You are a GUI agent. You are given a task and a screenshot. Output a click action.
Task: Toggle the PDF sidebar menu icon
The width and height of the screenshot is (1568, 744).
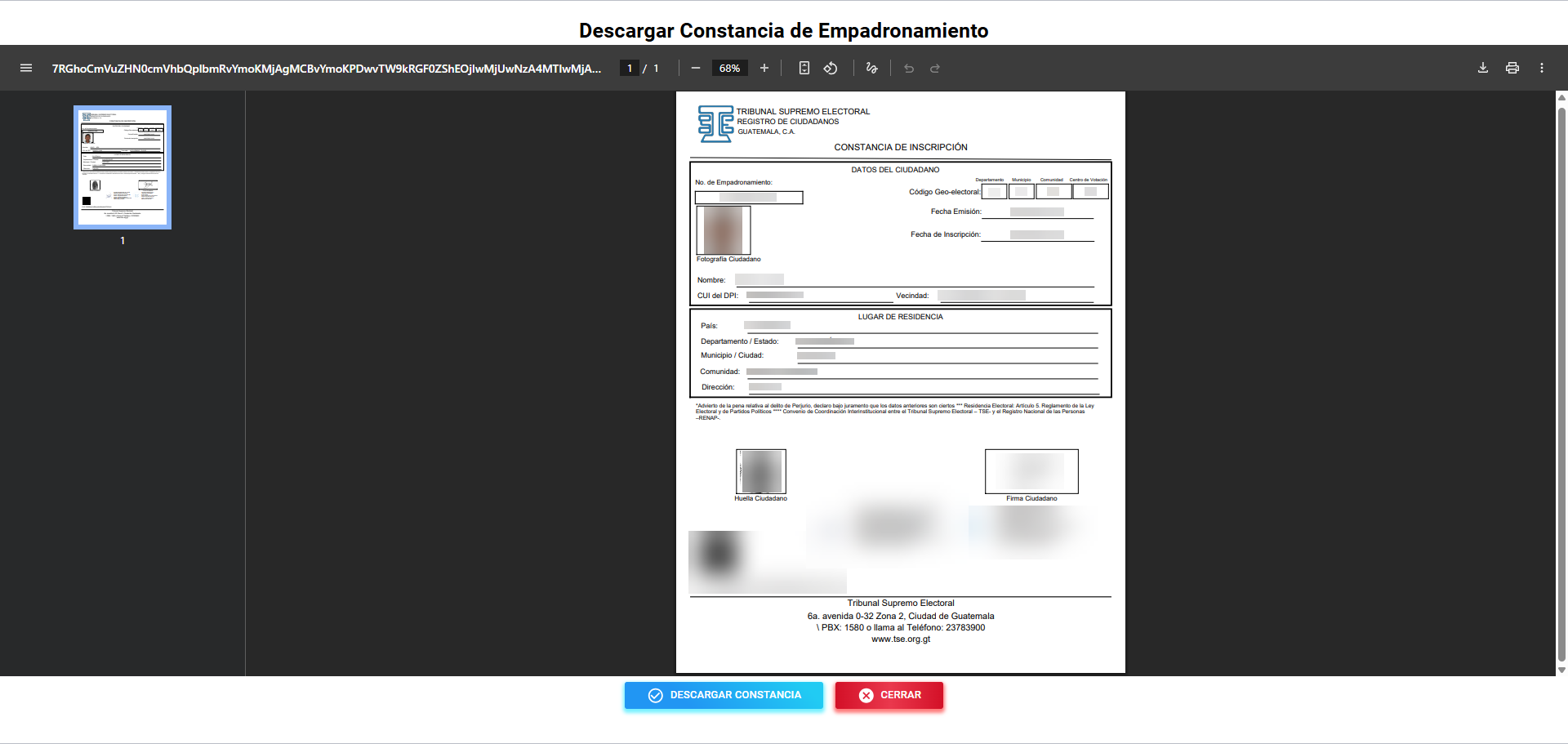pos(26,69)
